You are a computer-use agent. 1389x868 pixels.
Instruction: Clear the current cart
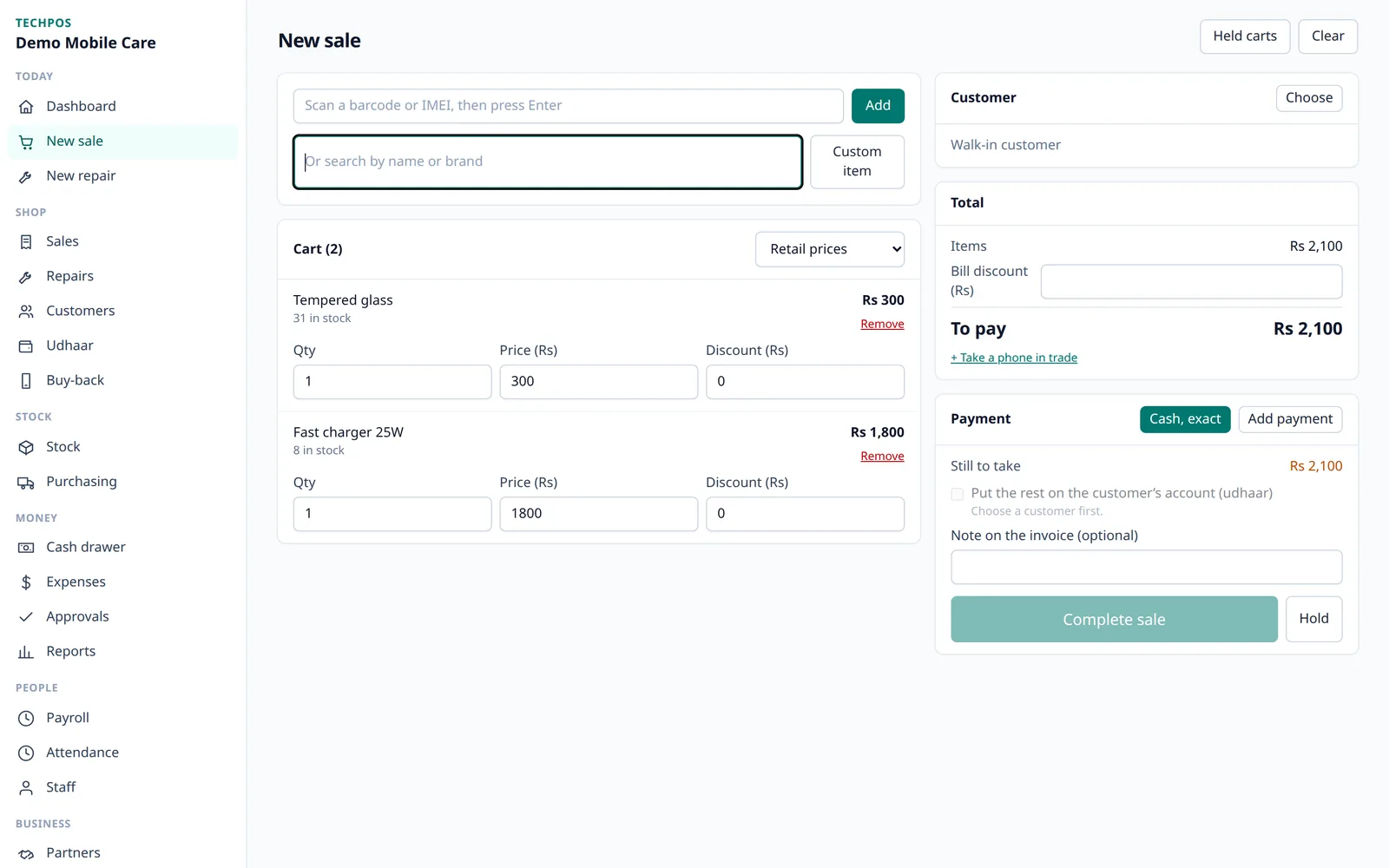click(x=1327, y=36)
